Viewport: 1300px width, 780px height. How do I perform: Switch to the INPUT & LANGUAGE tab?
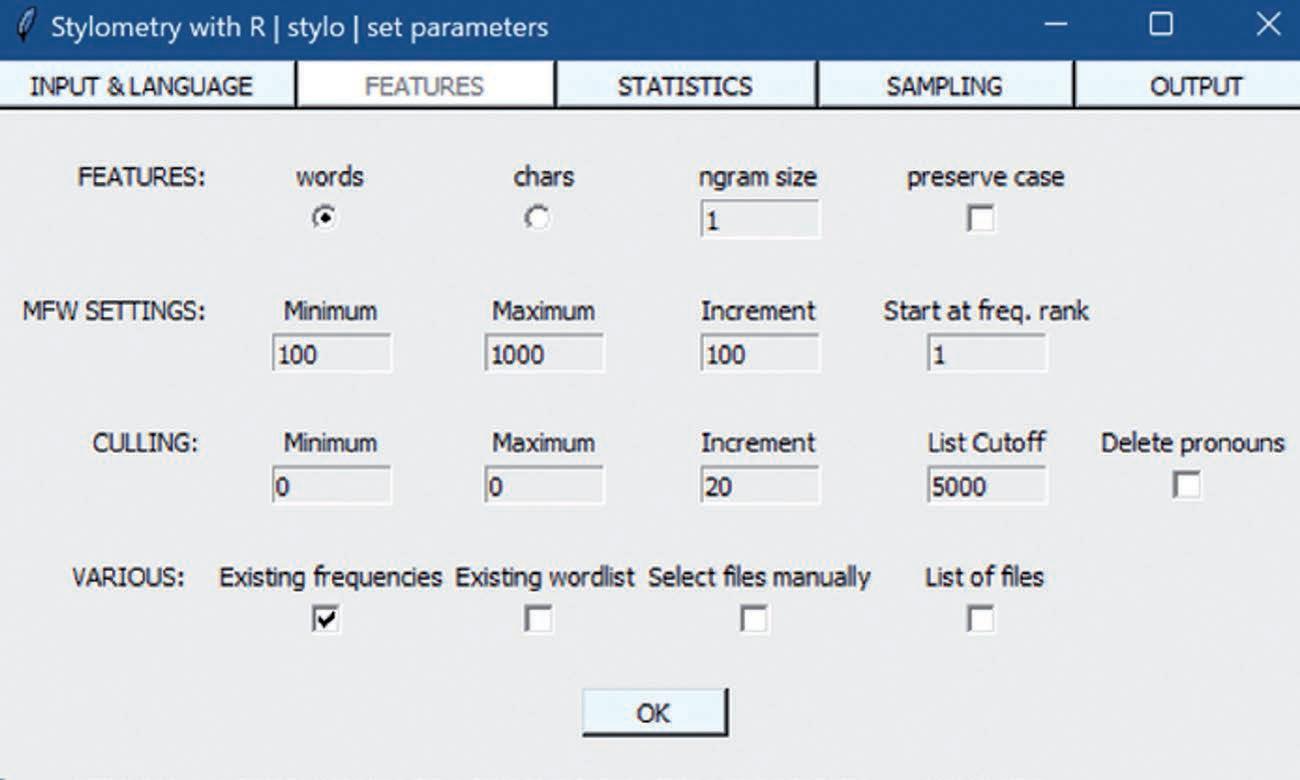pyautogui.click(x=141, y=86)
